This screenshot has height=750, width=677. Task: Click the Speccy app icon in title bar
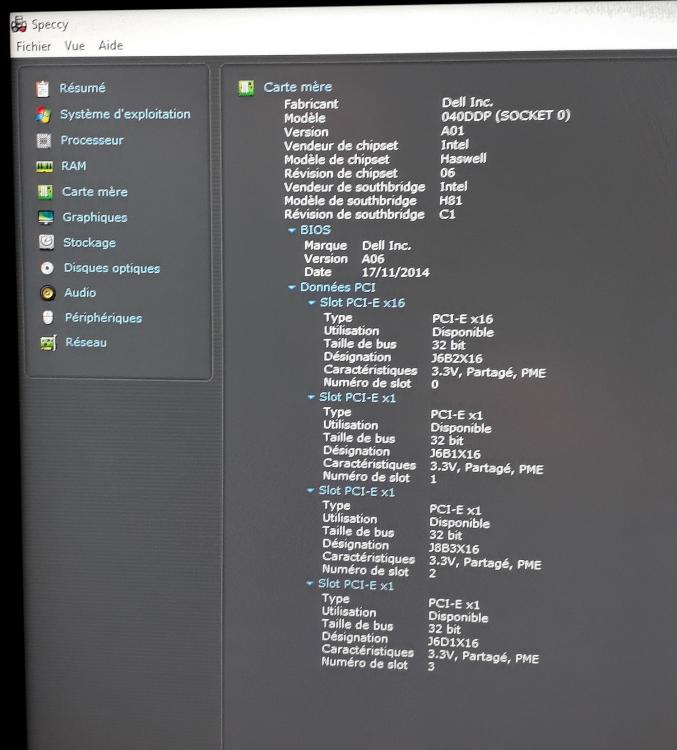[19, 24]
